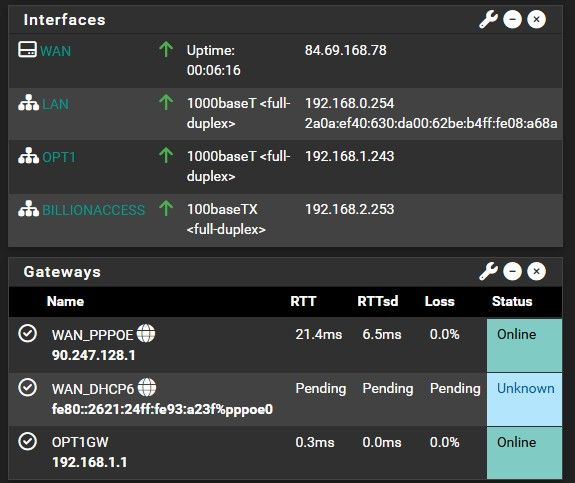
Task: Click the OPT1GW check-circle icon
Action: (28, 441)
